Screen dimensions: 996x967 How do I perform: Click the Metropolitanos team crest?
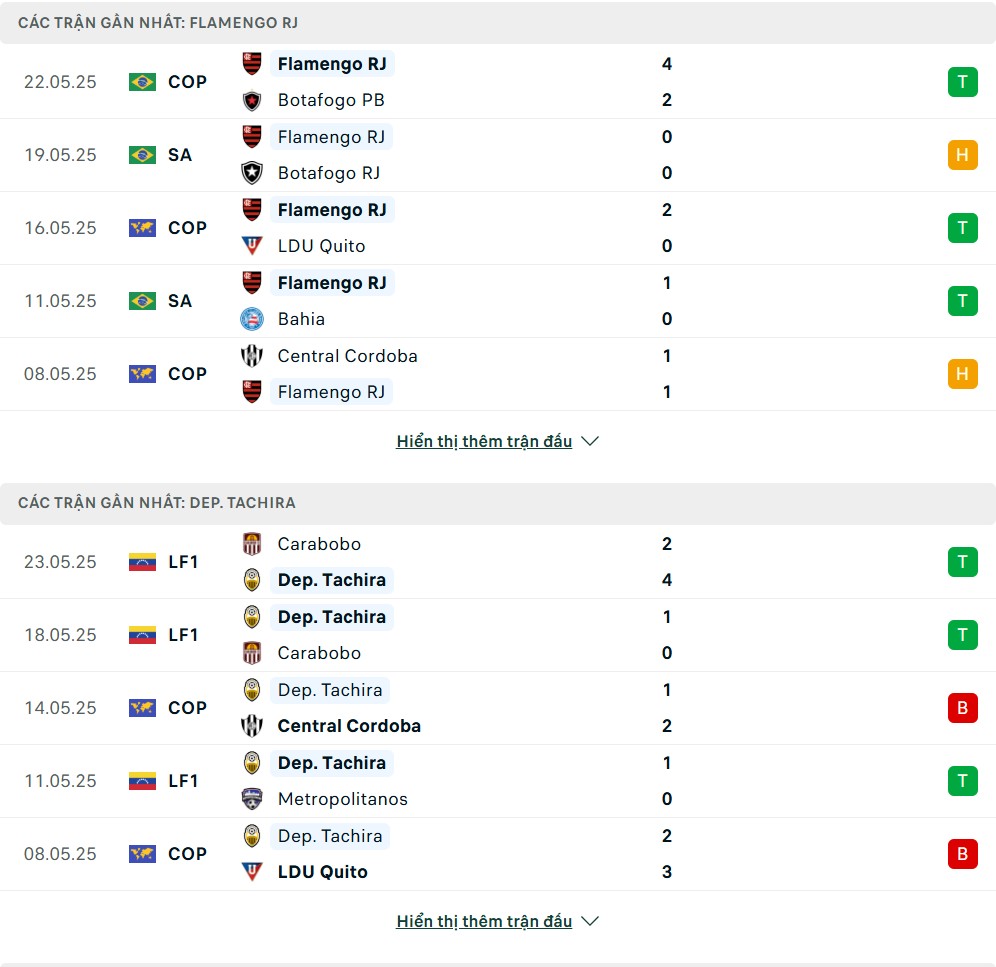(252, 799)
